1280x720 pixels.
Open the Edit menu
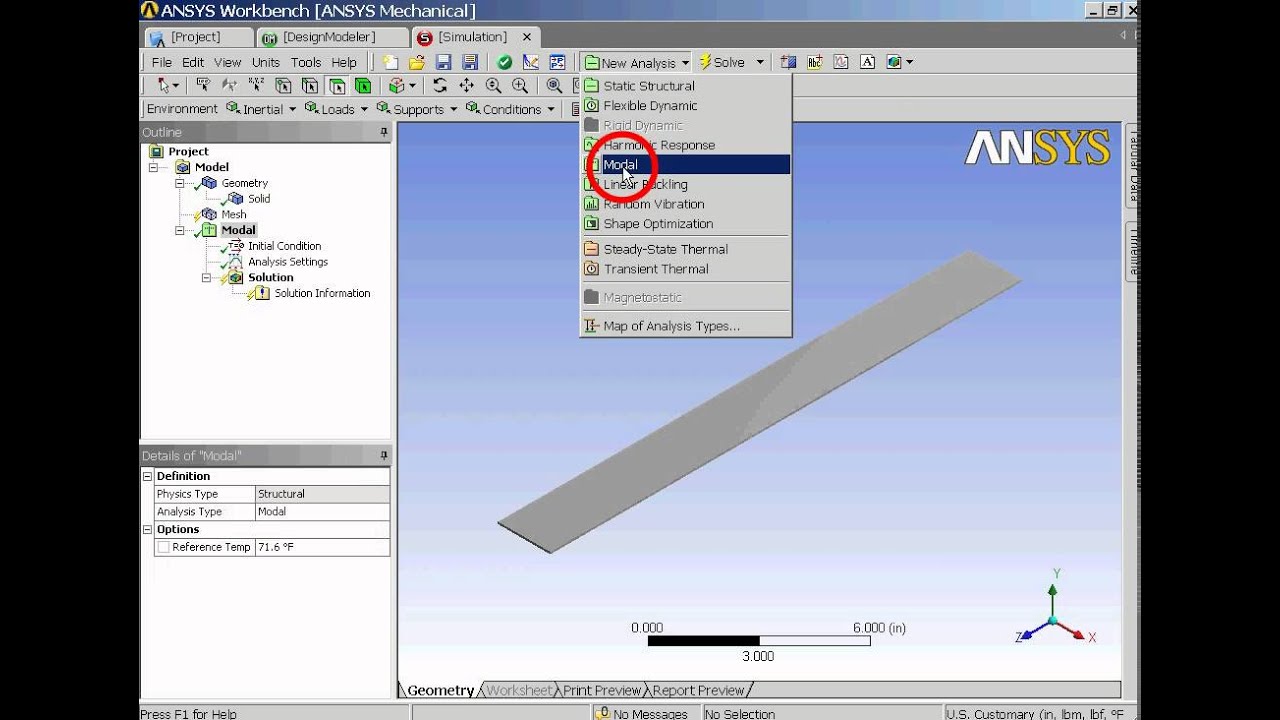pyautogui.click(x=193, y=62)
